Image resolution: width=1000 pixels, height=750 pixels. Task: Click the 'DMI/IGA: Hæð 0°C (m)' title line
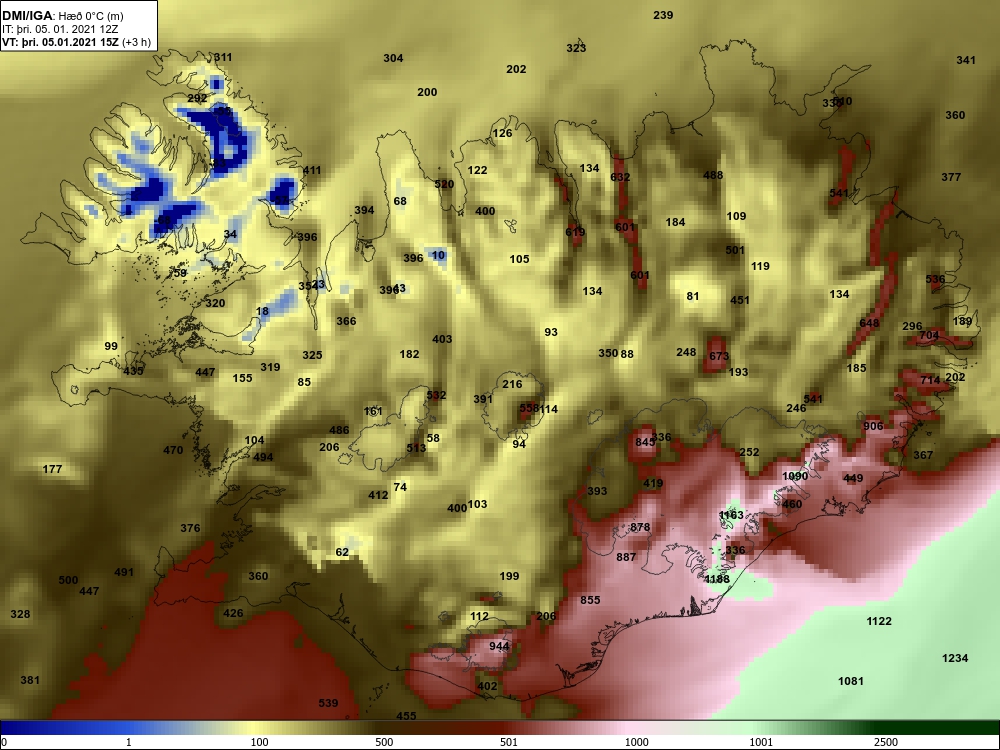(x=63, y=15)
